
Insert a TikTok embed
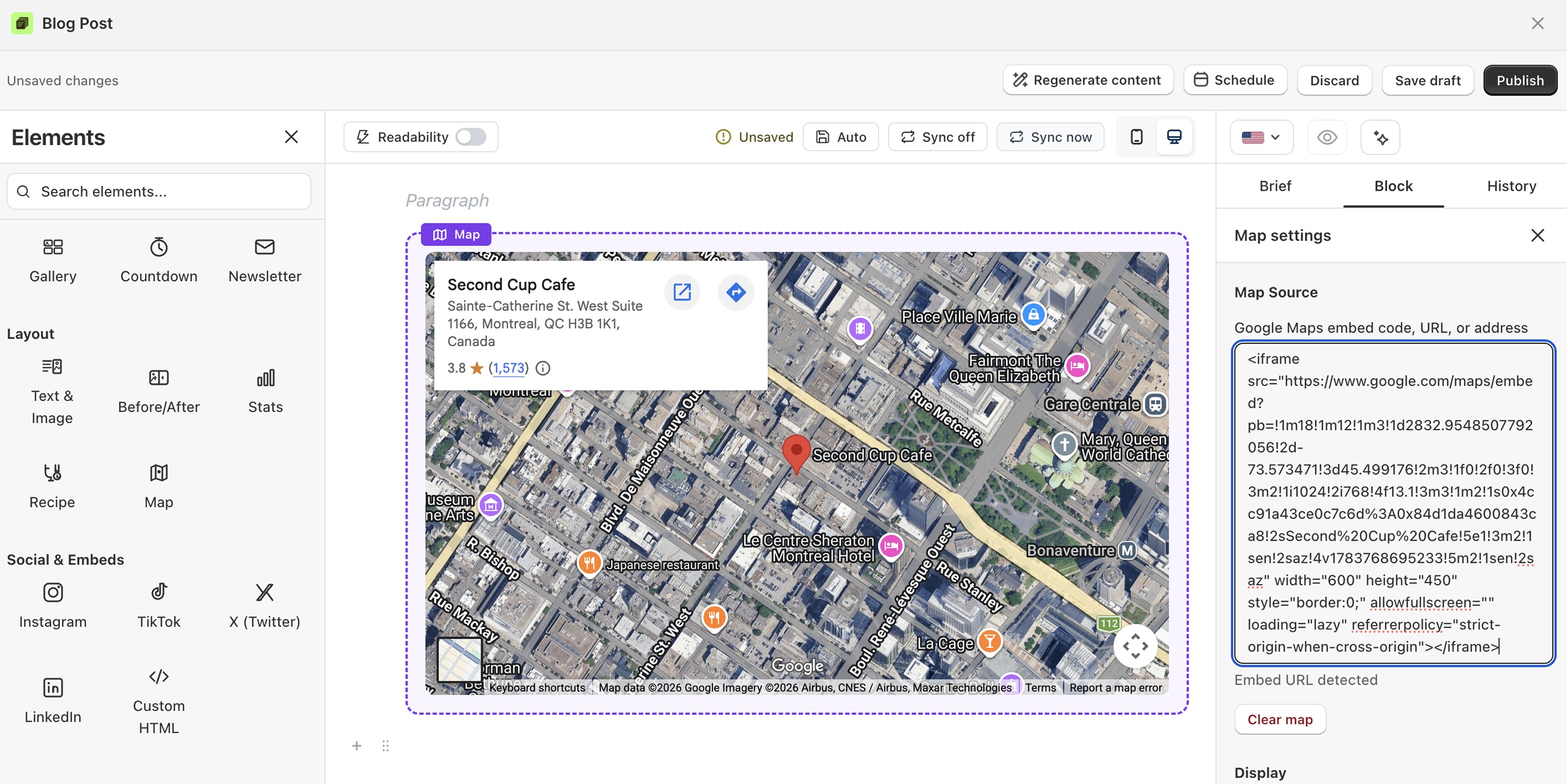point(159,606)
